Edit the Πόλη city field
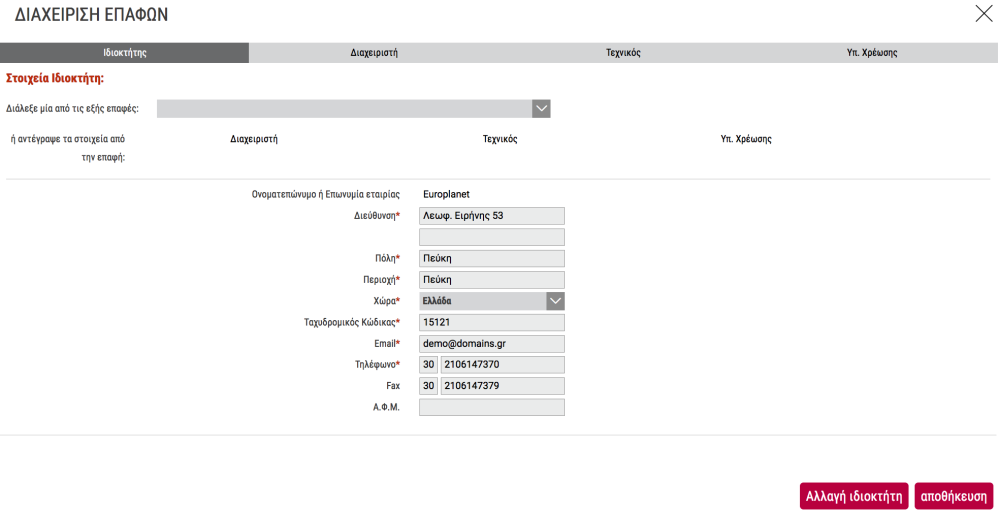Screen dimensions: 1000x512 [492, 258]
